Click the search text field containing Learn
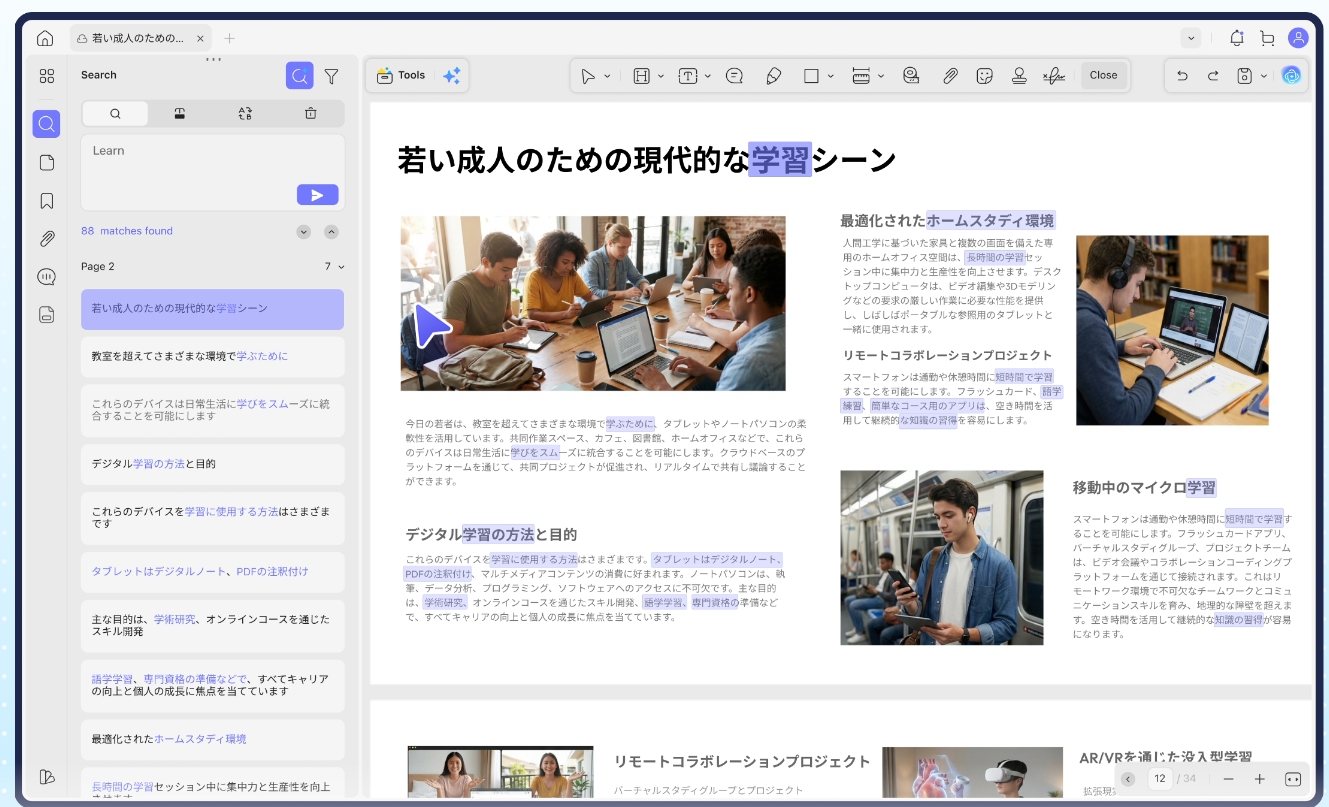 (213, 172)
